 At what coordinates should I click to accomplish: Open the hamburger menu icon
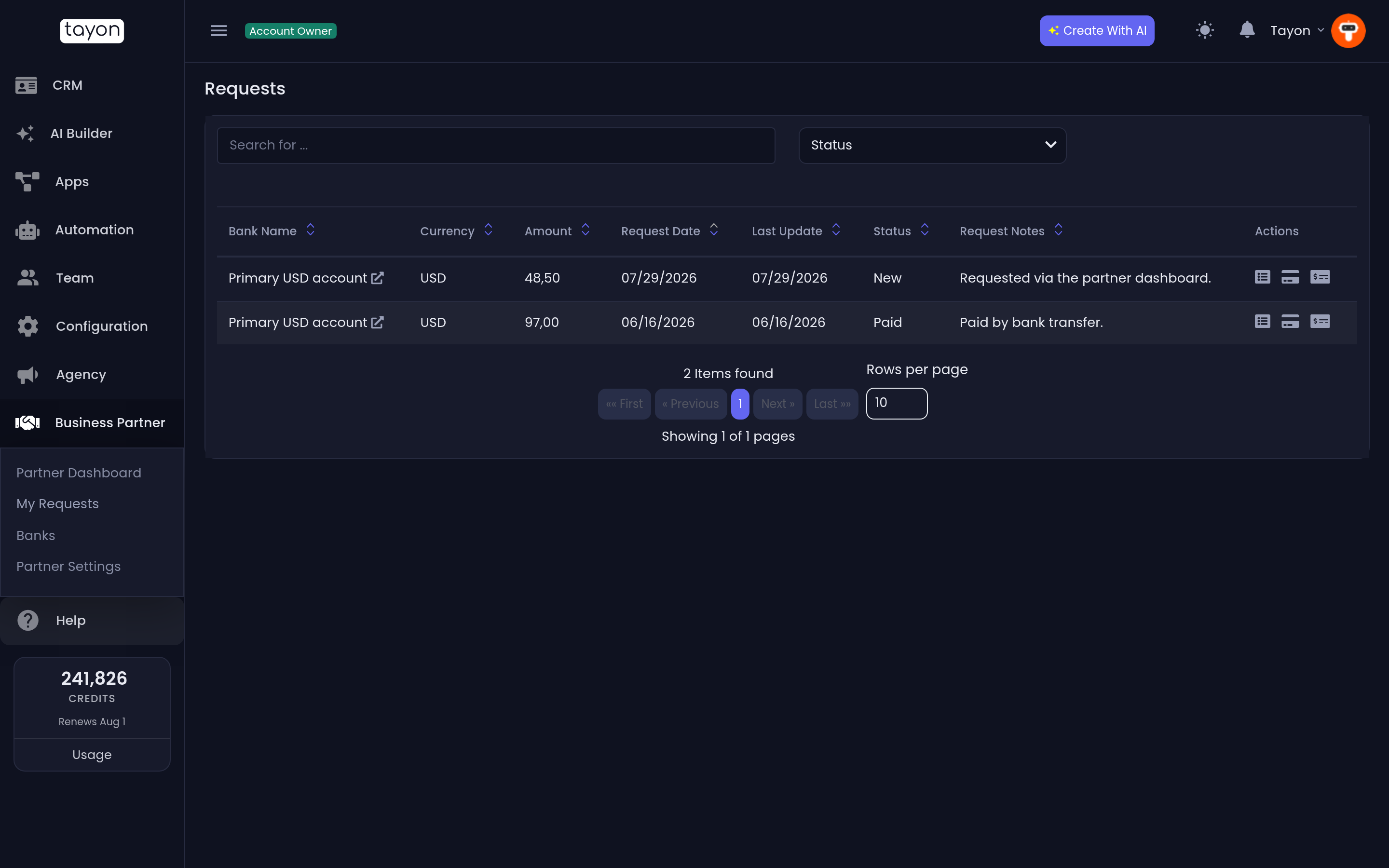click(218, 31)
